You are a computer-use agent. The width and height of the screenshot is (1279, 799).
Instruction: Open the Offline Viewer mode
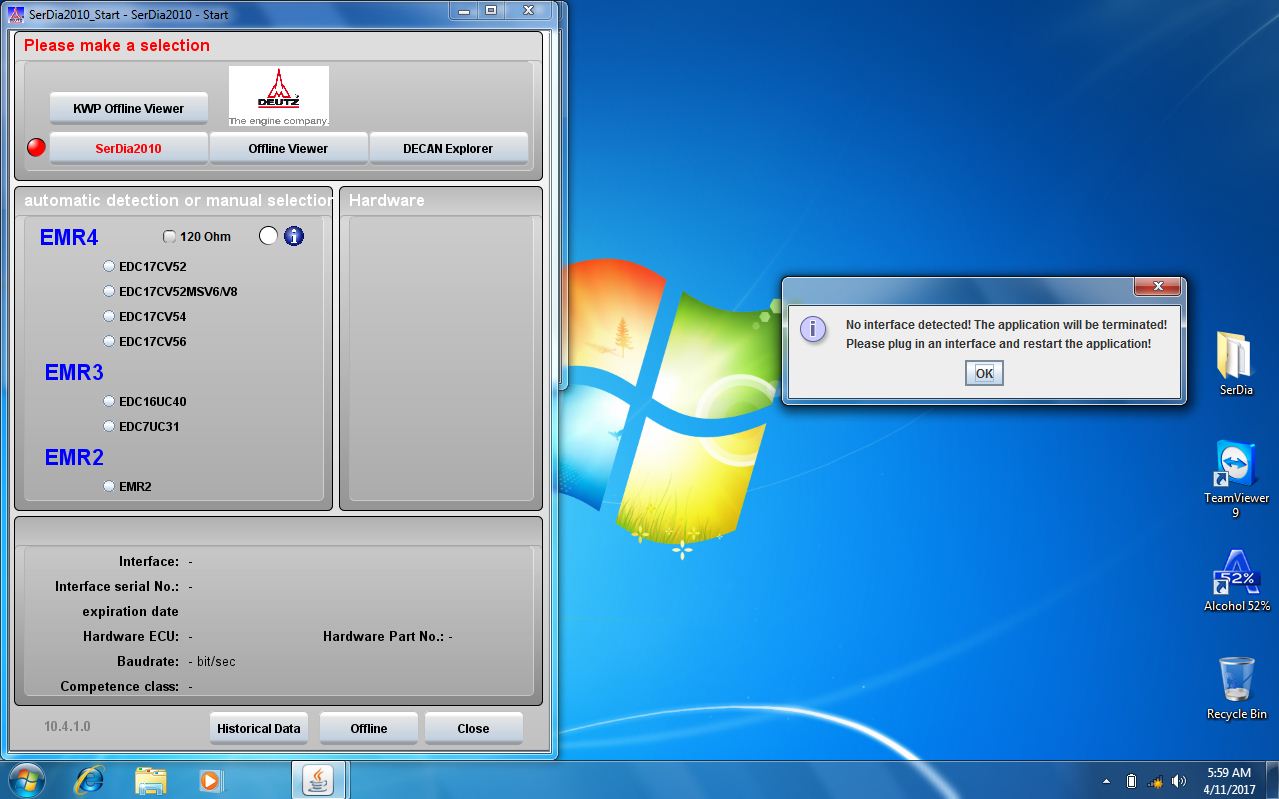click(x=288, y=148)
